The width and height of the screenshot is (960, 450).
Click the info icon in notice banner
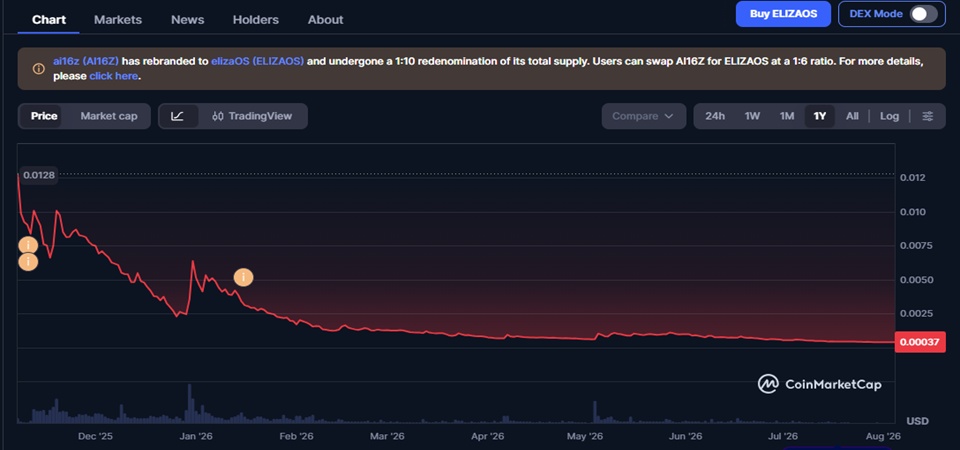(38, 69)
